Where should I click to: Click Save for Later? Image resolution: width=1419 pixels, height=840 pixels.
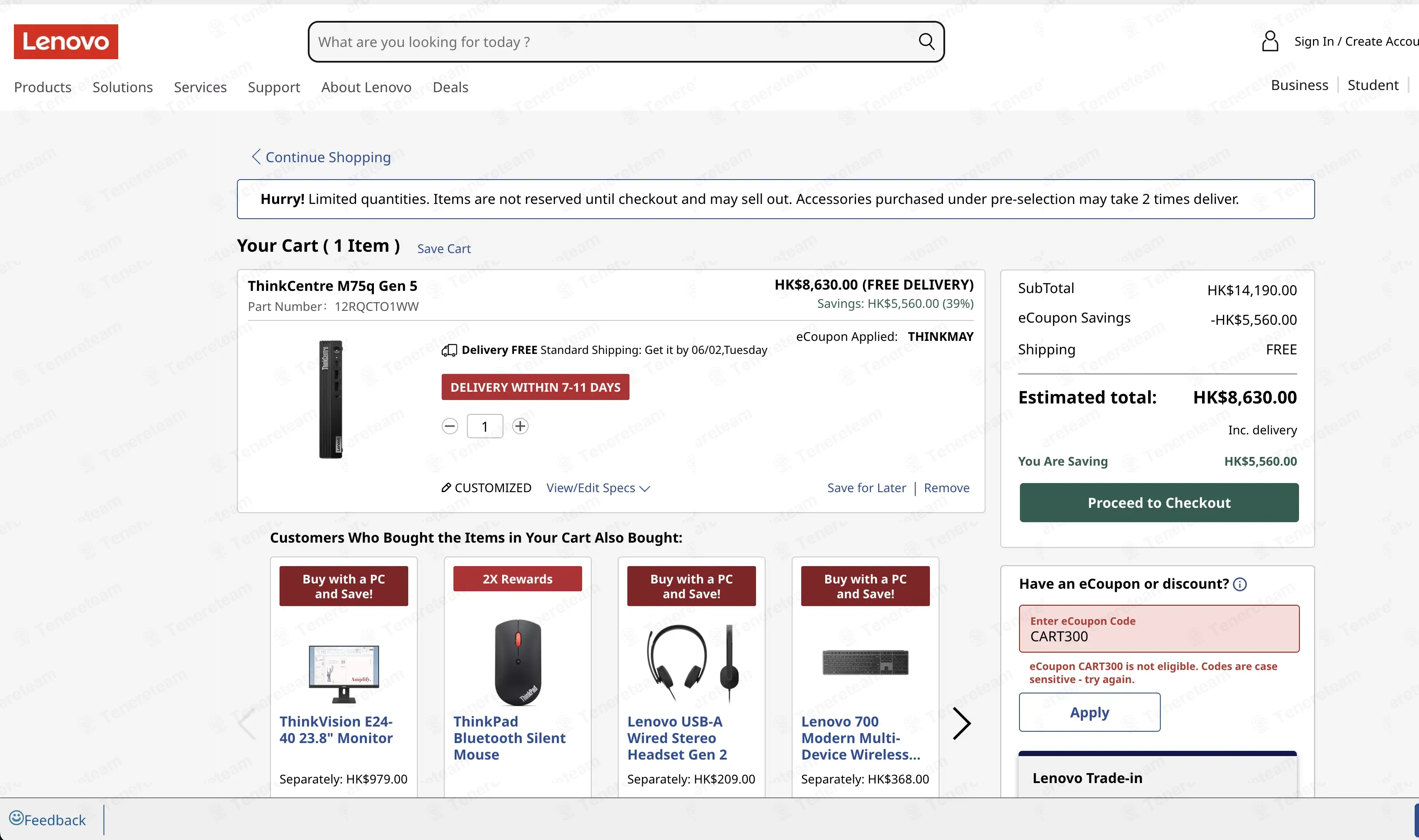tap(866, 488)
